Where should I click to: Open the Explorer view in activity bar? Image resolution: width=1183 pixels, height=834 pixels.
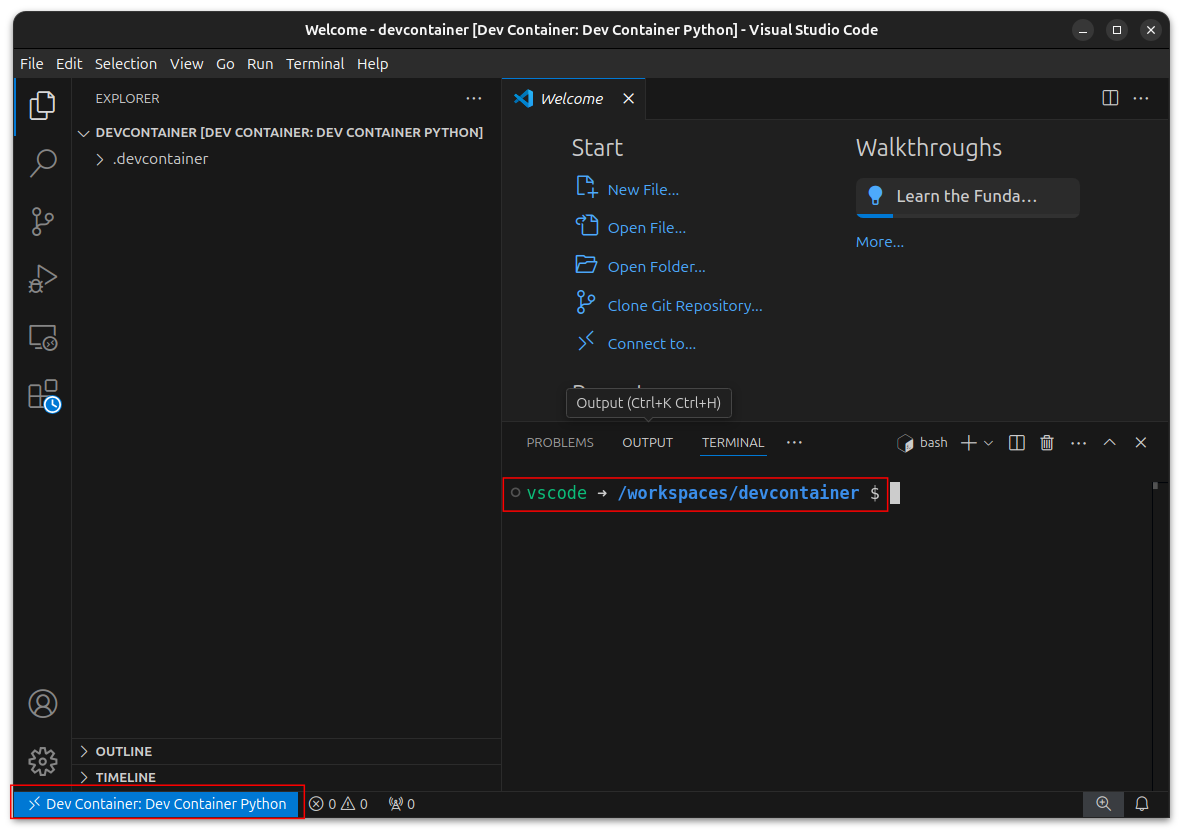(x=42, y=106)
